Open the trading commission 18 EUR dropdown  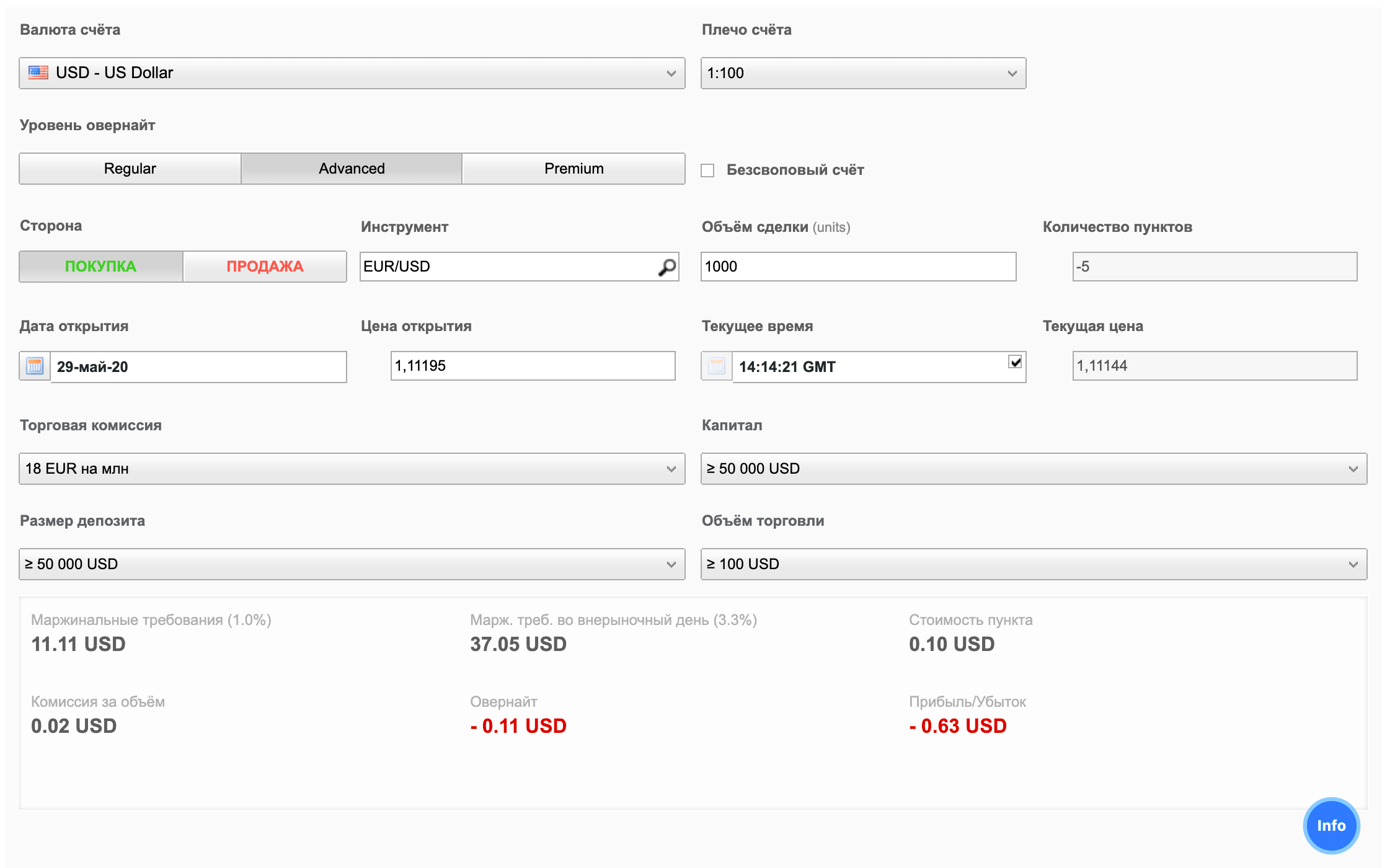click(352, 469)
